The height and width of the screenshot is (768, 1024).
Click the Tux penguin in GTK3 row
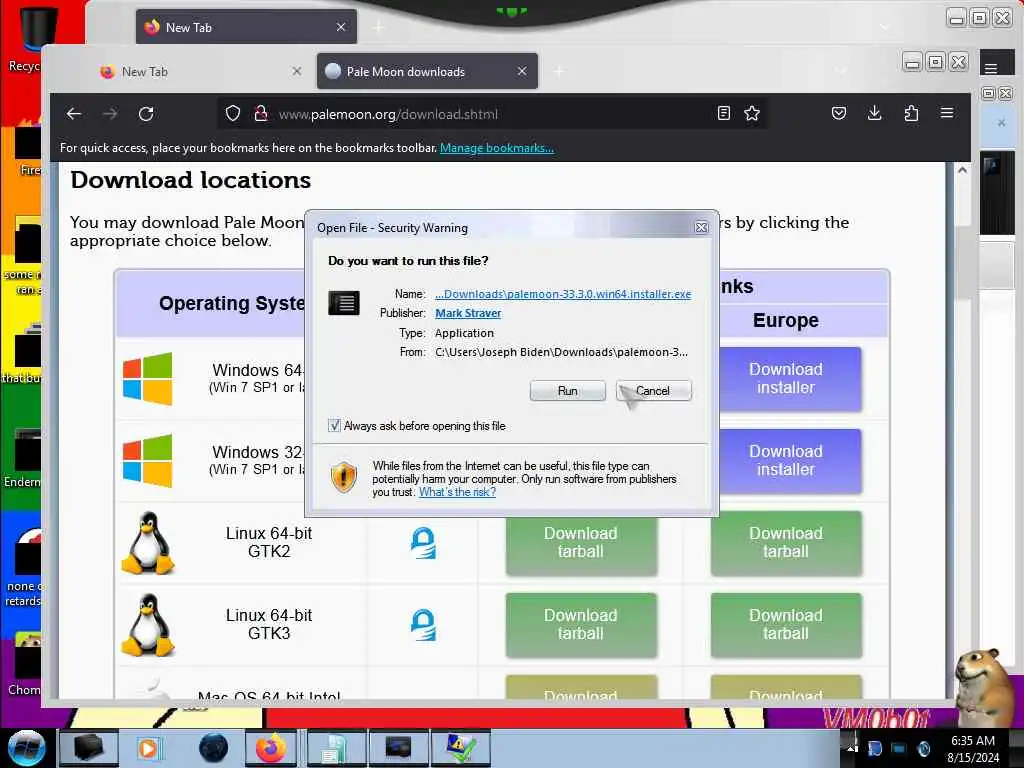[148, 624]
